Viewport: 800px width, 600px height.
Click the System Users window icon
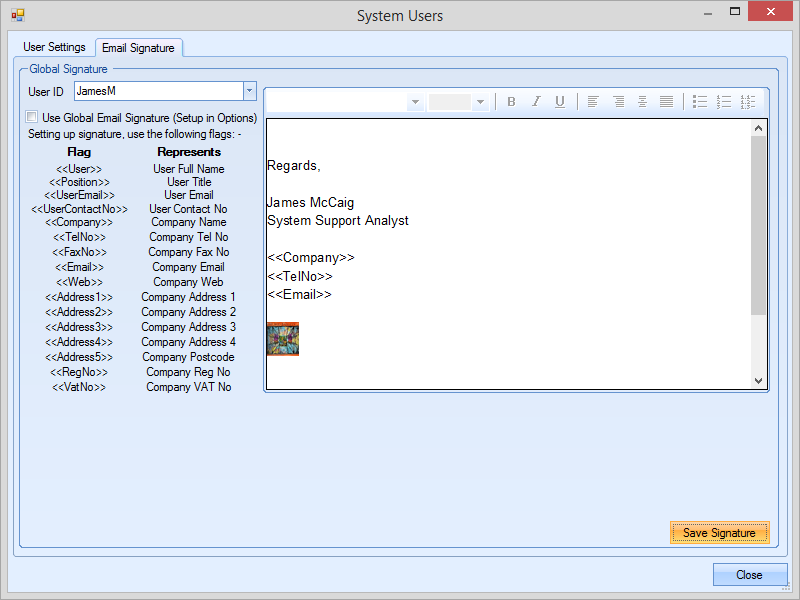(x=17, y=15)
